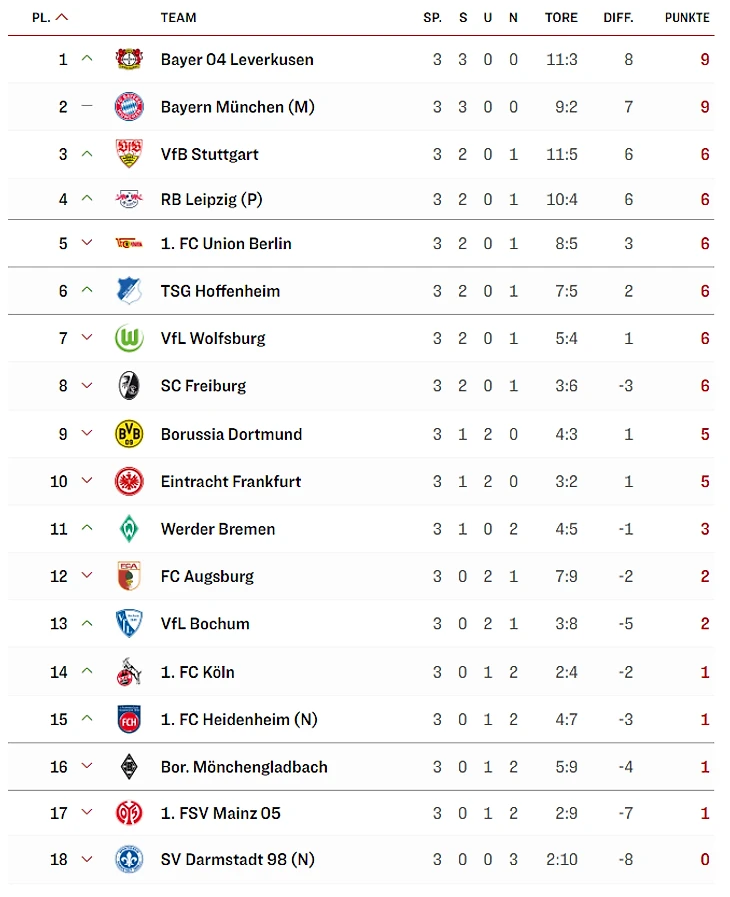Click the TEAM column header
Viewport: 730px width, 897px height.
(178, 17)
